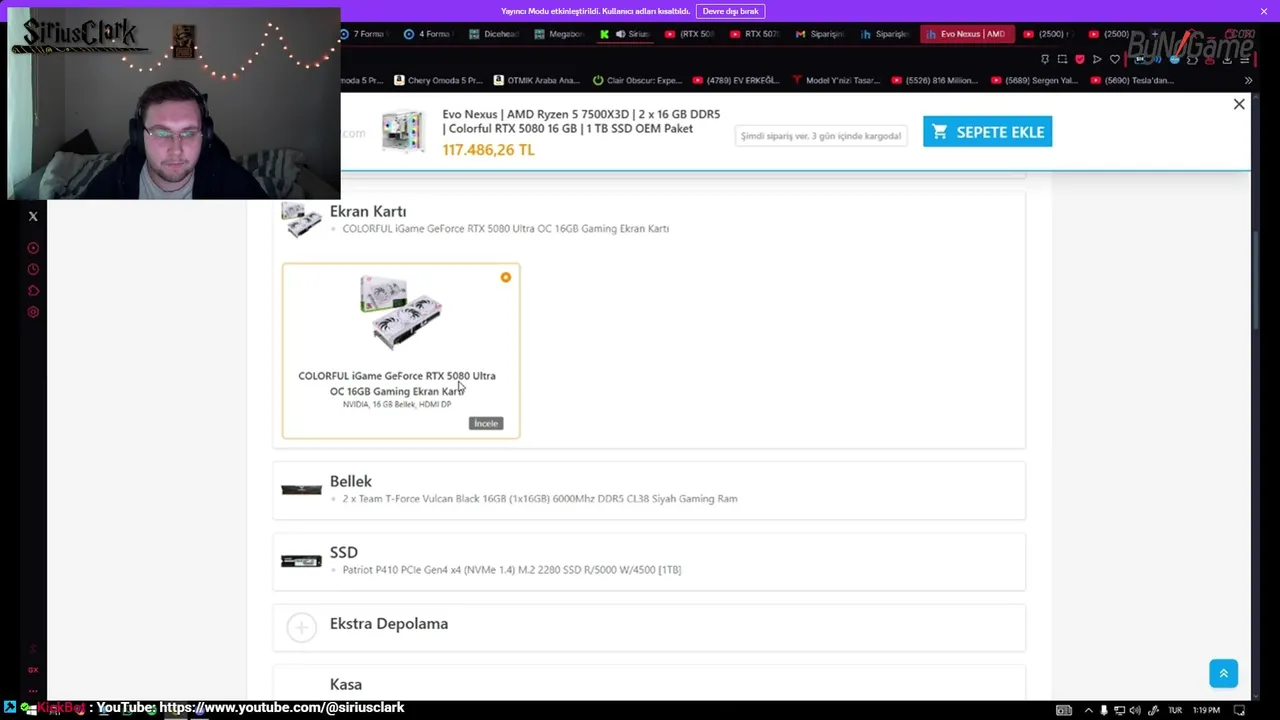Expand the bookmarks bar overflow chevron

pyautogui.click(x=1248, y=80)
